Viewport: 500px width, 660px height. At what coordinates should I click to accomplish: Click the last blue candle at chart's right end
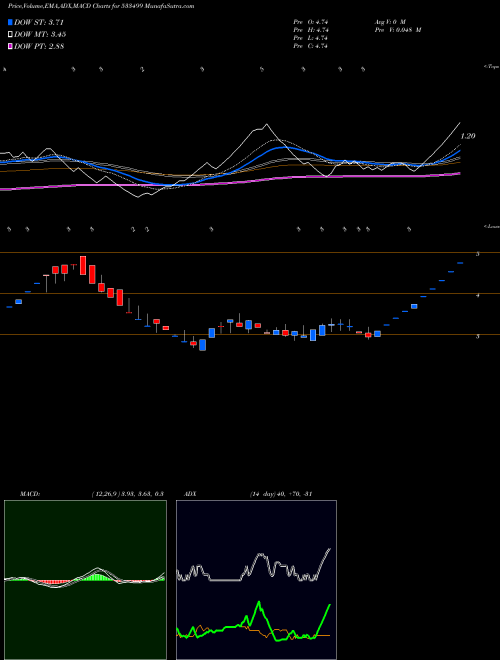pyautogui.click(x=460, y=263)
